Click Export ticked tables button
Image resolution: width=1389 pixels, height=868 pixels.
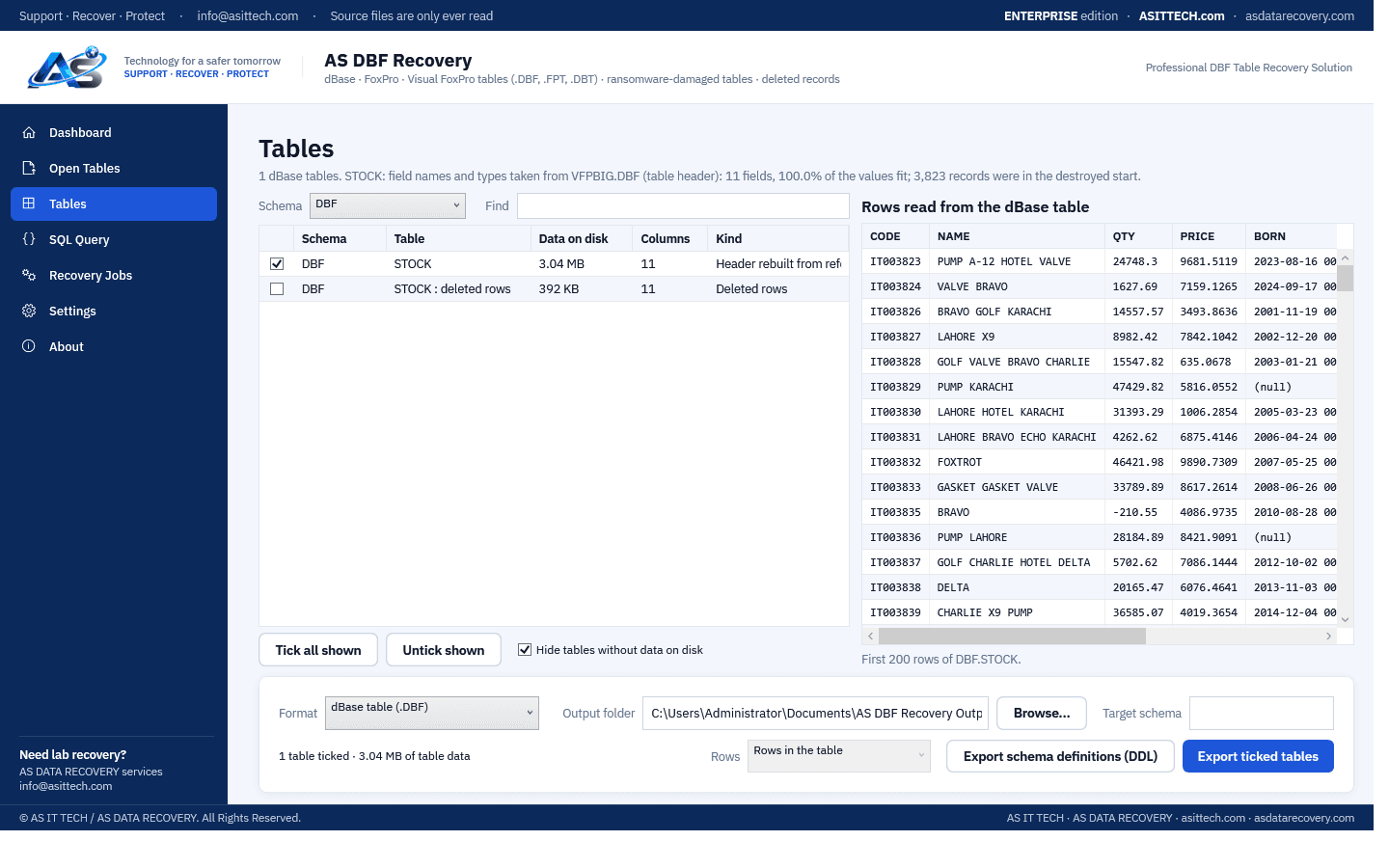[x=1258, y=756]
